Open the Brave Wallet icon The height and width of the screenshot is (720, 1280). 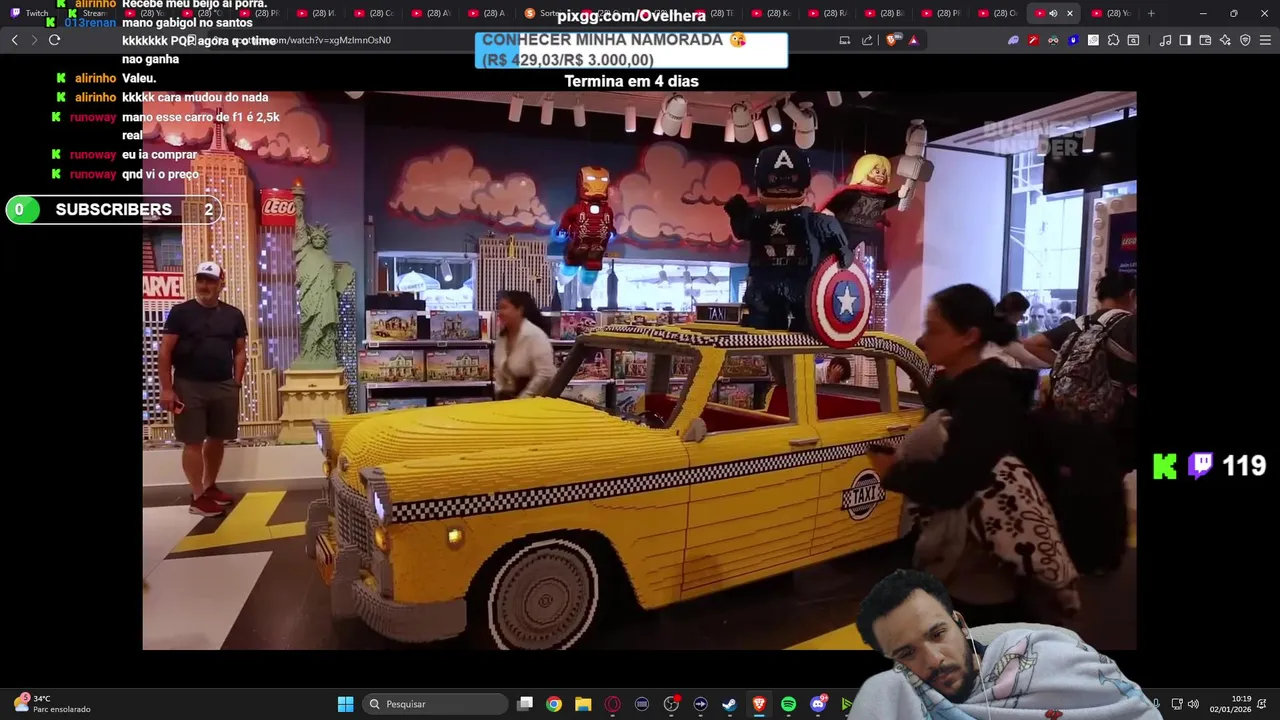pyautogui.click(x=1205, y=40)
